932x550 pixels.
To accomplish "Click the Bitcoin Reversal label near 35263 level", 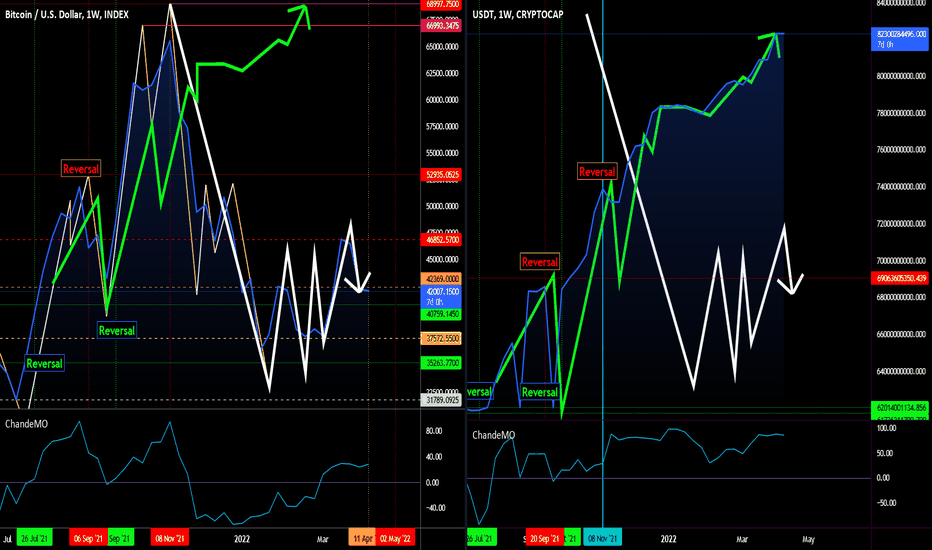I will click(x=45, y=363).
